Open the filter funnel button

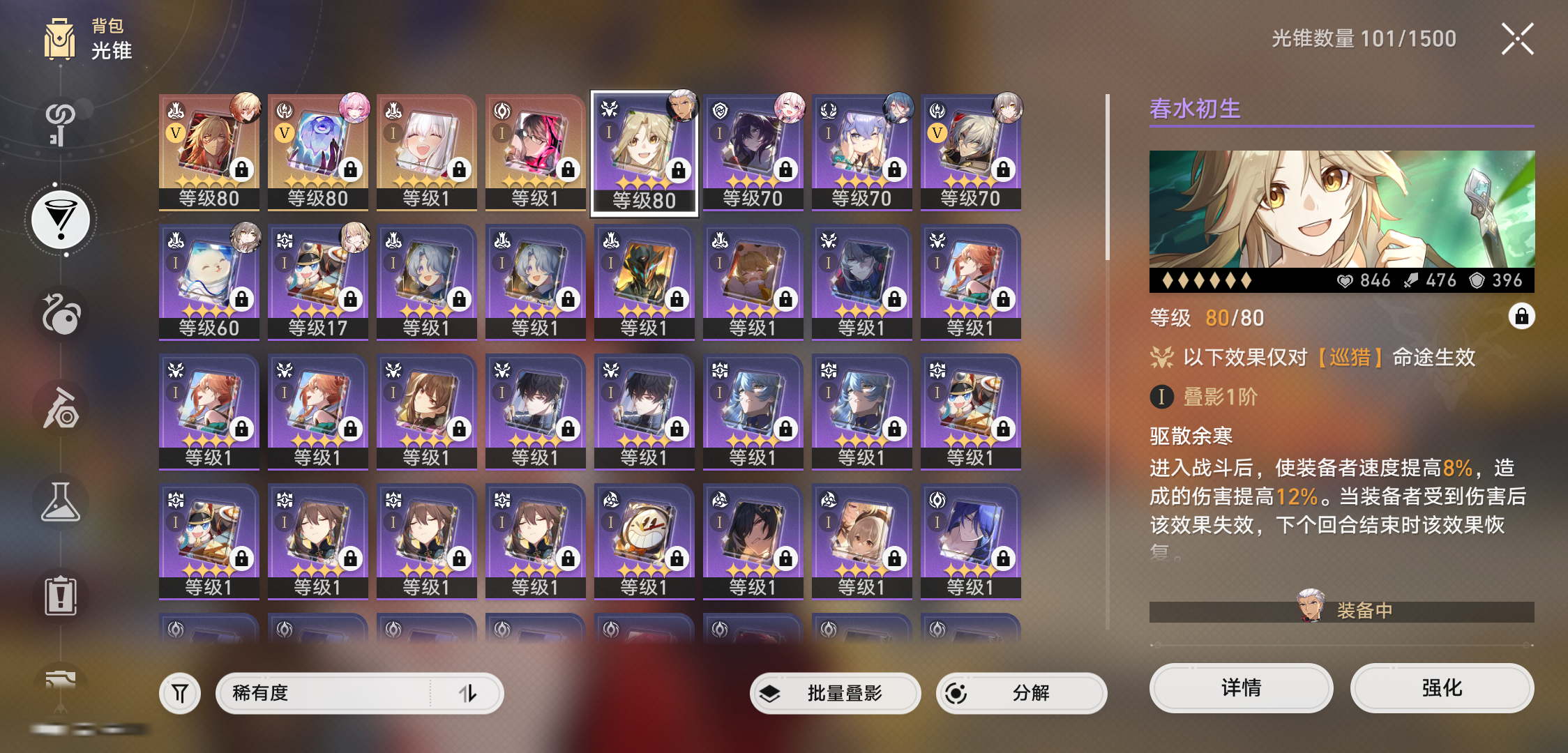click(180, 693)
